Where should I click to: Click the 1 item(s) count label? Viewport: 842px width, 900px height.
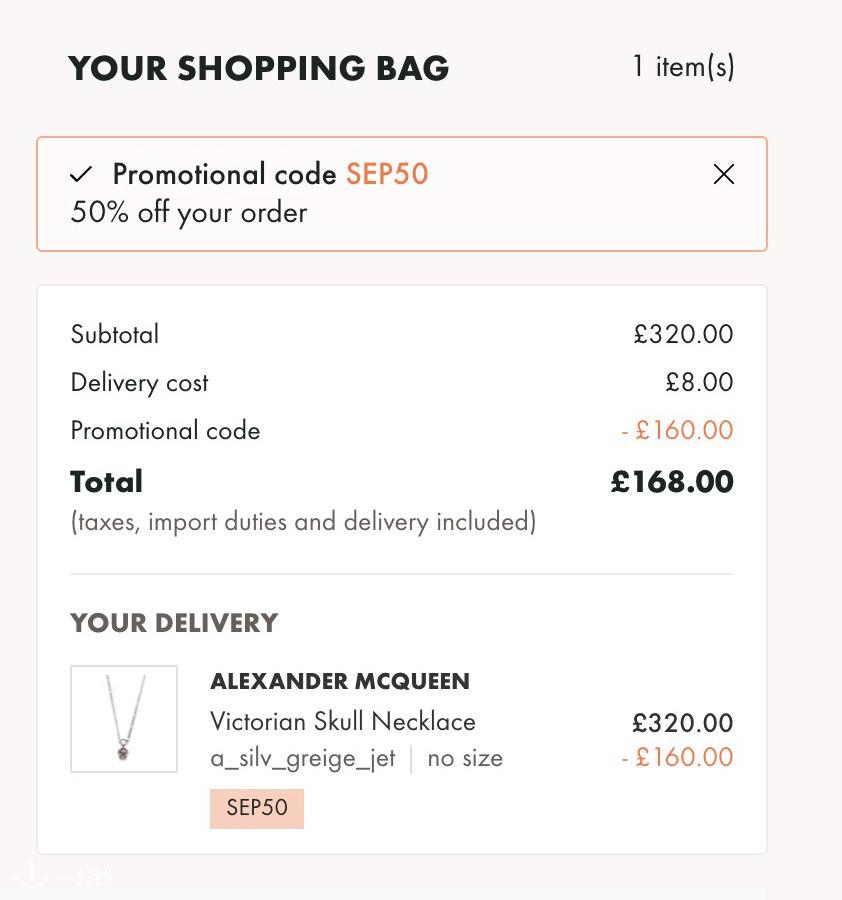(683, 67)
